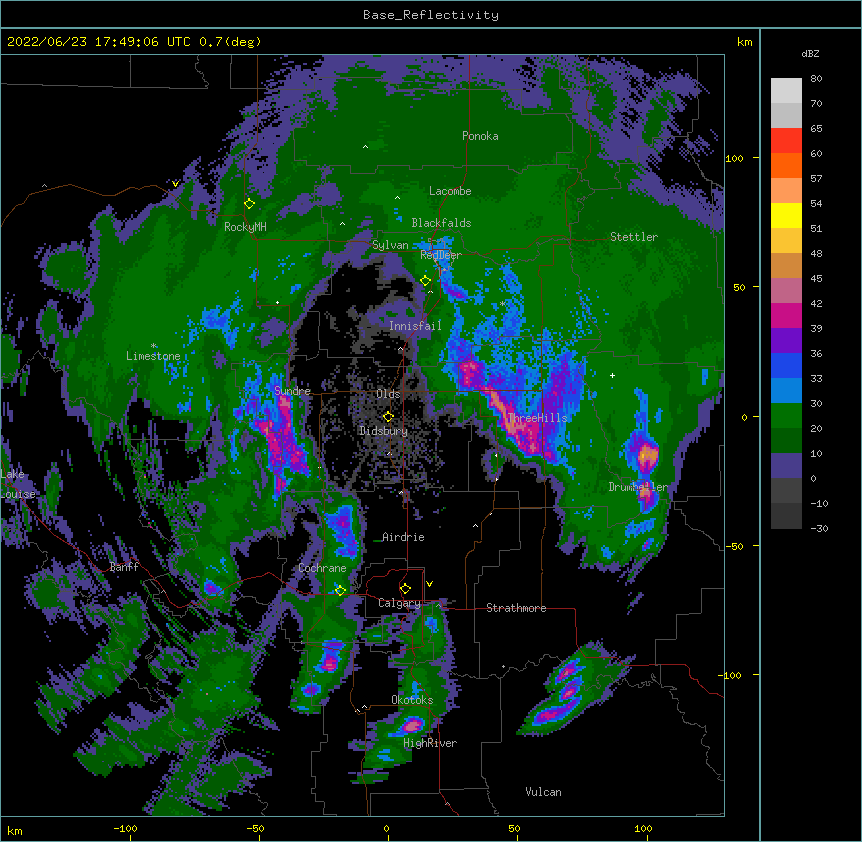Select the magenta 39-42 dBZ legend swatch

(786, 315)
